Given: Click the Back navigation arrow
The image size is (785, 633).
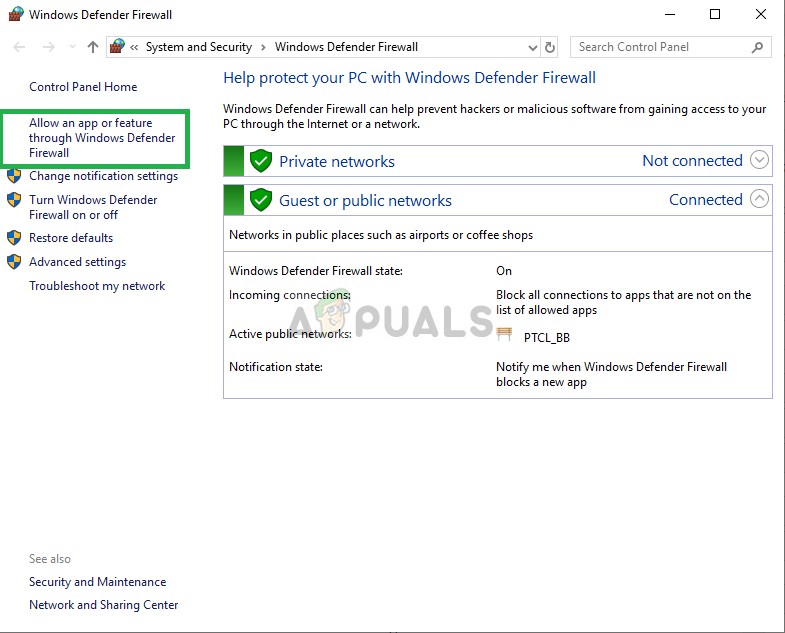Looking at the screenshot, I should 19,47.
